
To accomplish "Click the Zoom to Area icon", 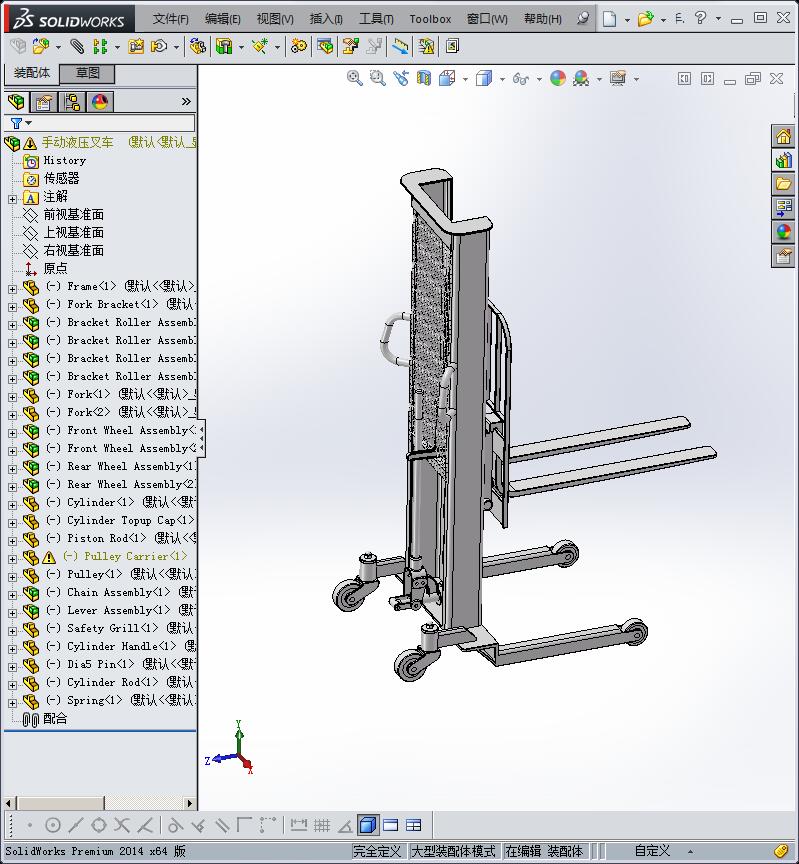I will [377, 78].
